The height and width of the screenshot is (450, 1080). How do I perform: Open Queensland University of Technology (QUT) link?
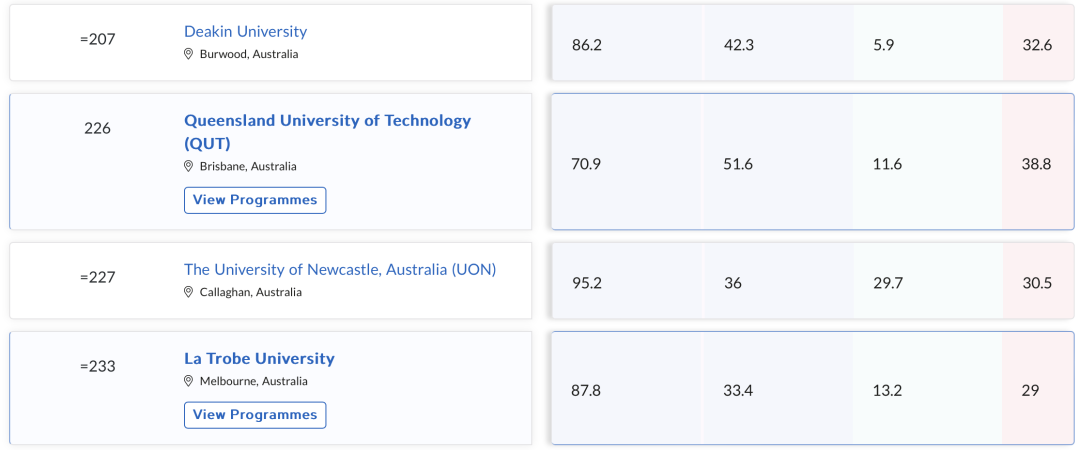point(327,132)
